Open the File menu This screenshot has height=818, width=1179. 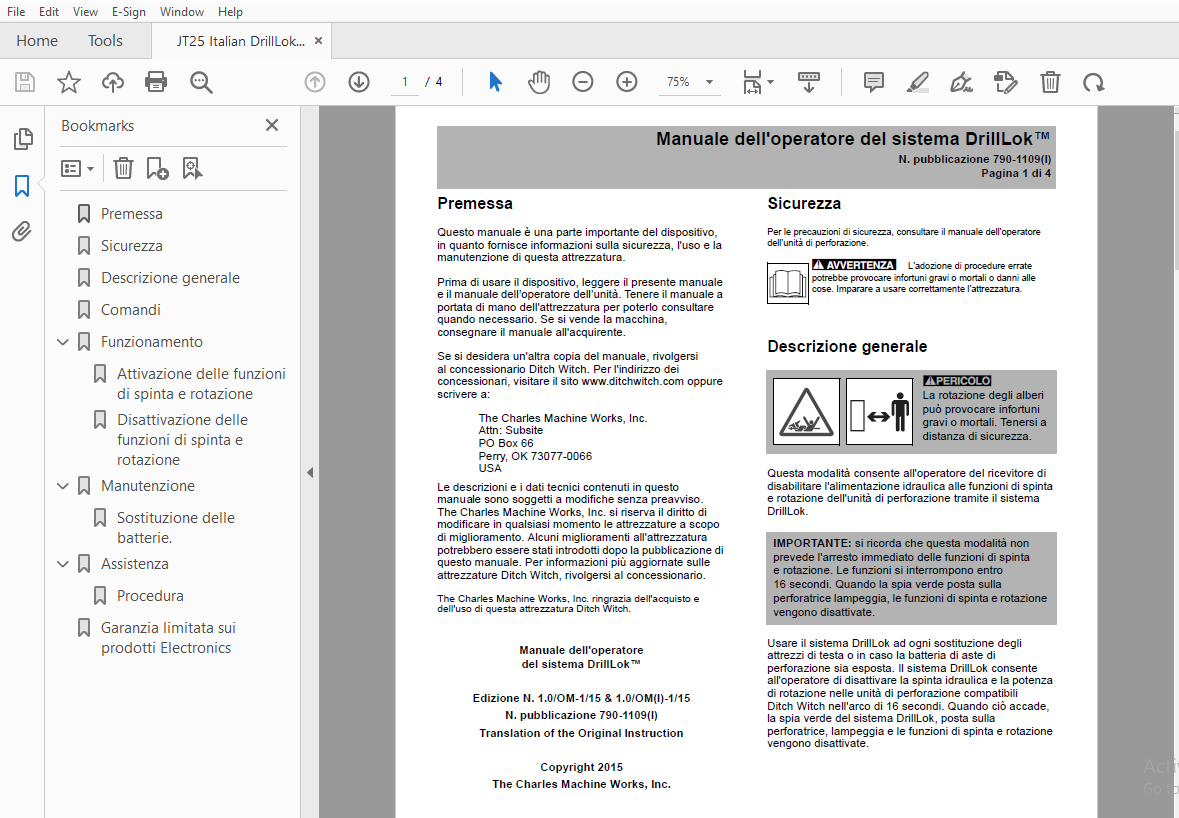pos(16,11)
